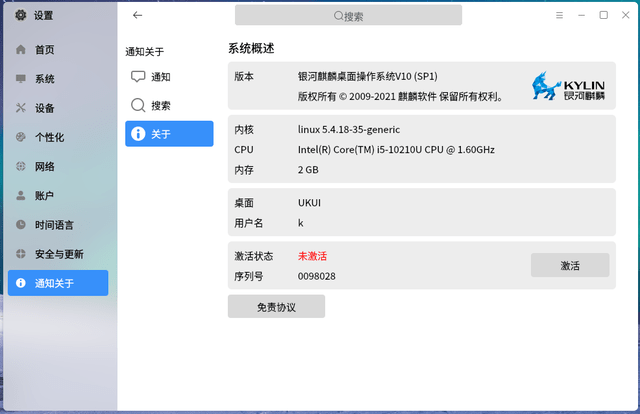Click the 通知关于 heading above sub-items
This screenshot has width=640, height=414.
coord(144,52)
